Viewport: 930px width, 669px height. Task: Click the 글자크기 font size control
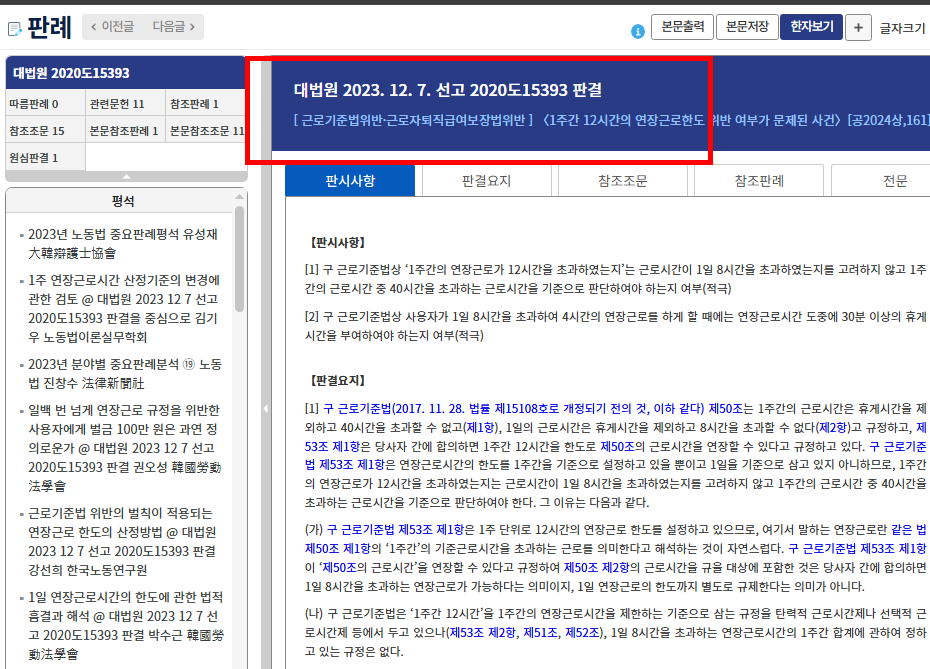903,27
